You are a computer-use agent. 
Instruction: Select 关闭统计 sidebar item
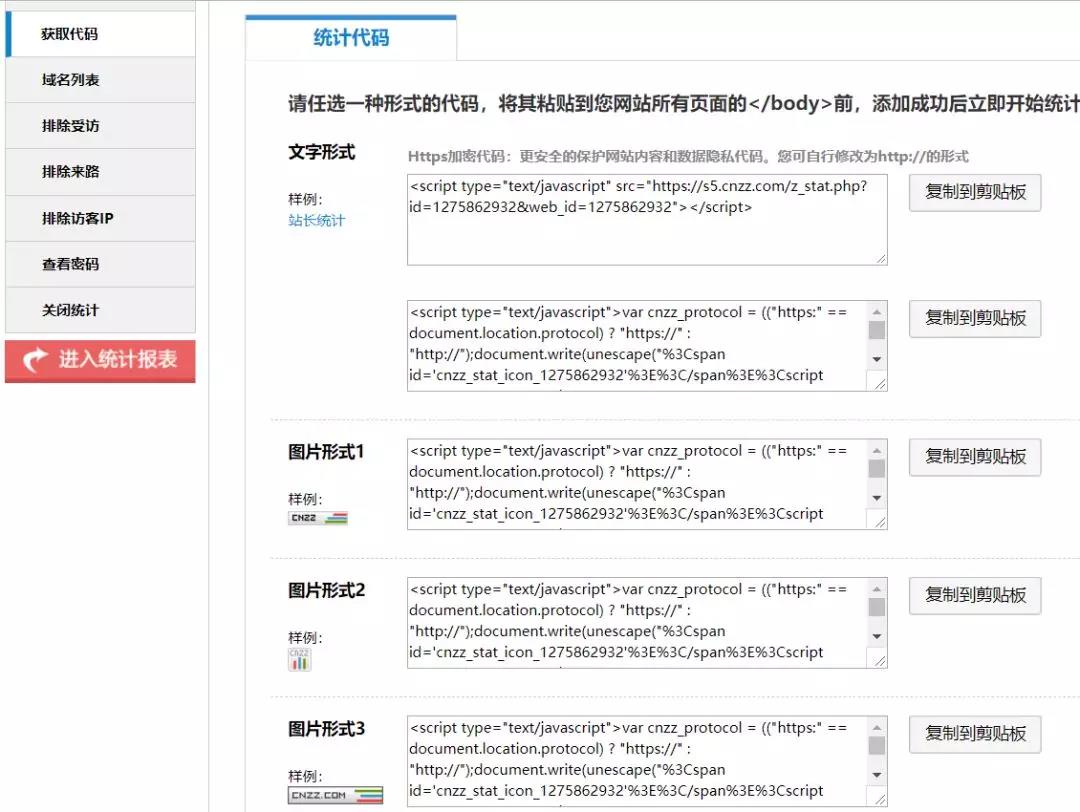tap(101, 311)
